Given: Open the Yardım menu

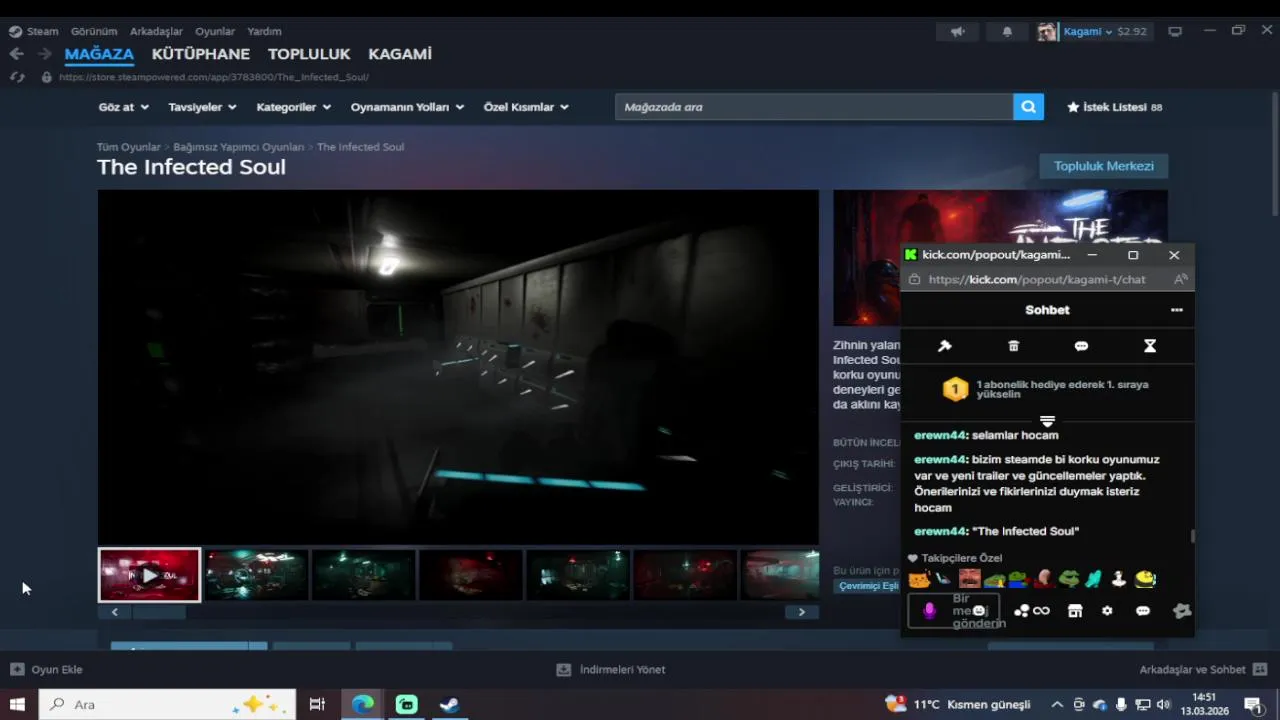Looking at the screenshot, I should pyautogui.click(x=265, y=31).
